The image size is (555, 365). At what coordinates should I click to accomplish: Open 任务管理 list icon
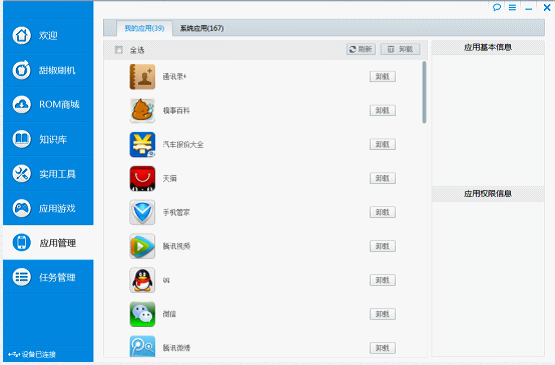tap(22, 277)
